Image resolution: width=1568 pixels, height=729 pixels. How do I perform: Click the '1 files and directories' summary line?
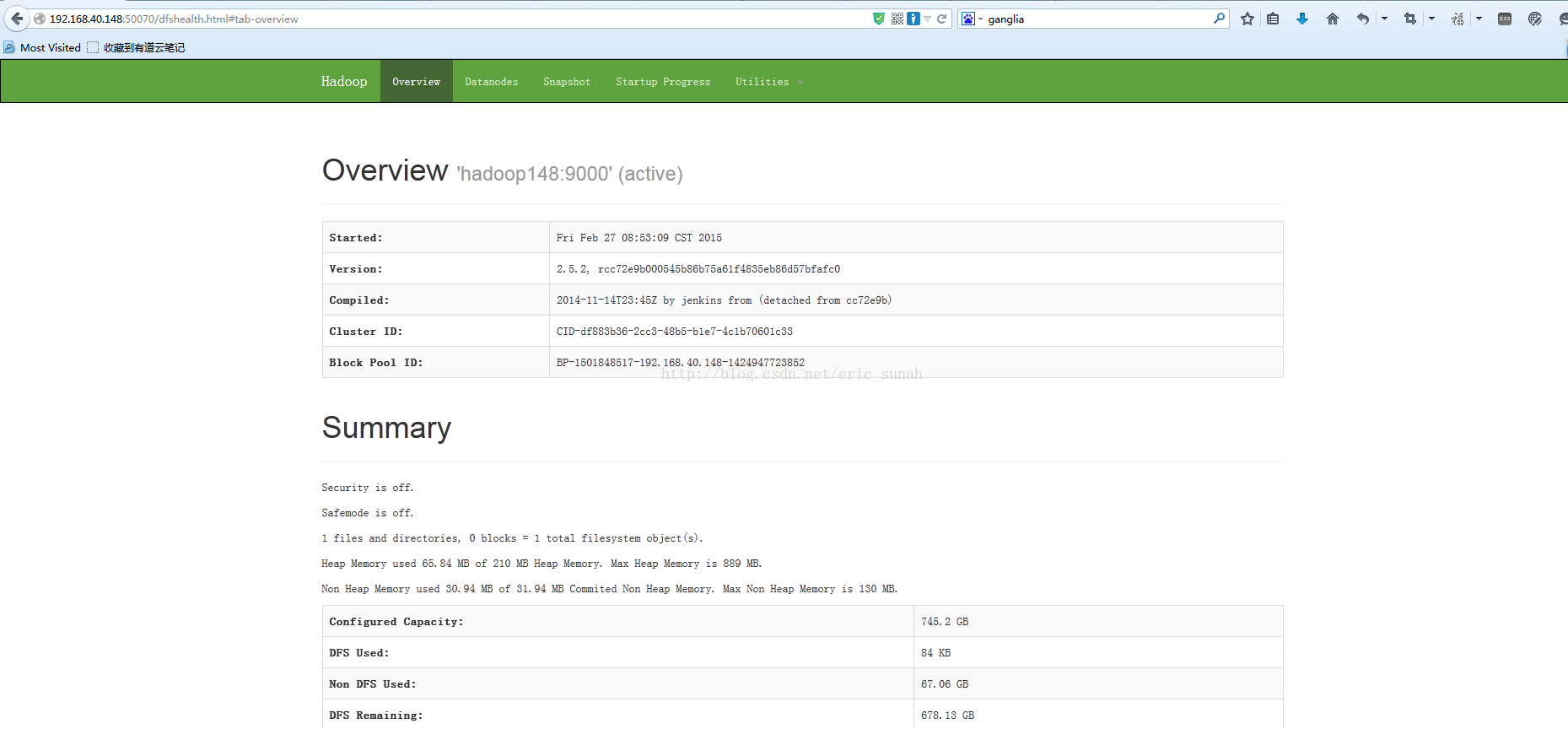coord(512,538)
